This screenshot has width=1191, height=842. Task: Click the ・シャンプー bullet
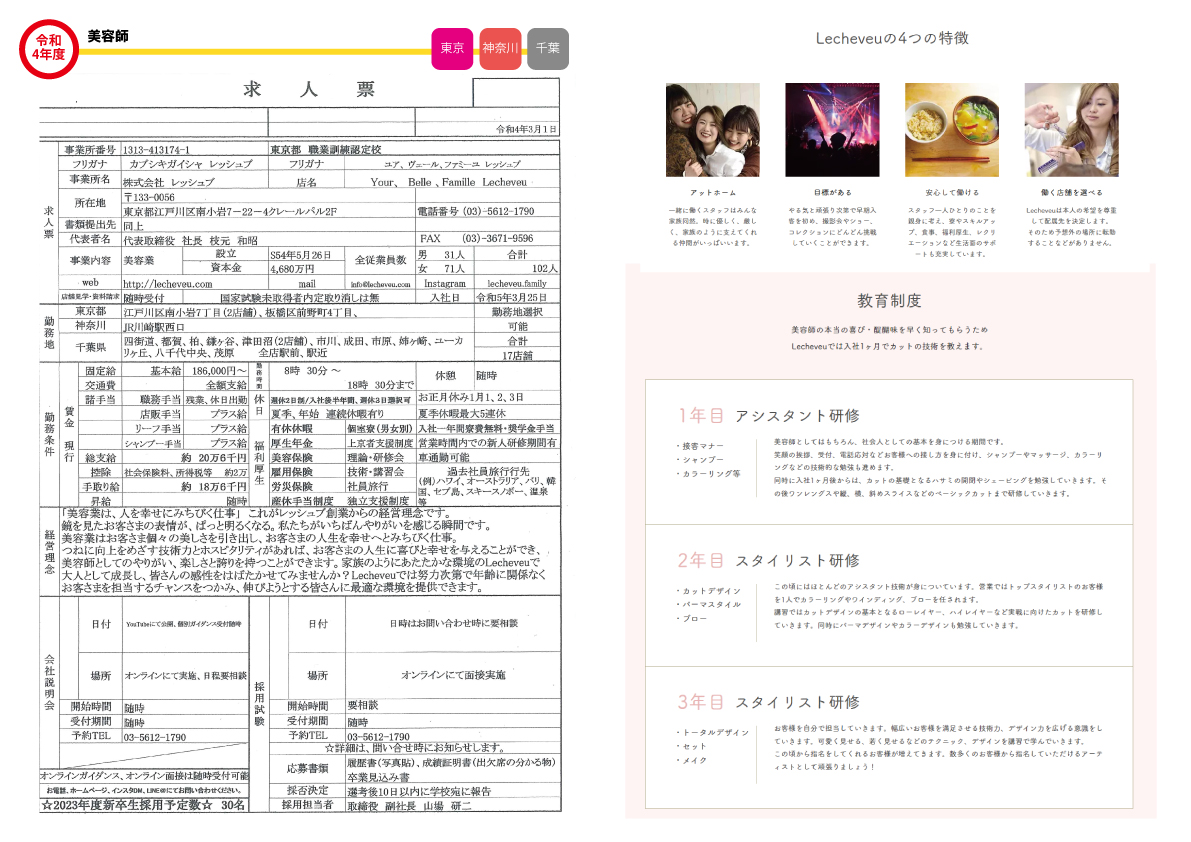pyautogui.click(x=700, y=460)
